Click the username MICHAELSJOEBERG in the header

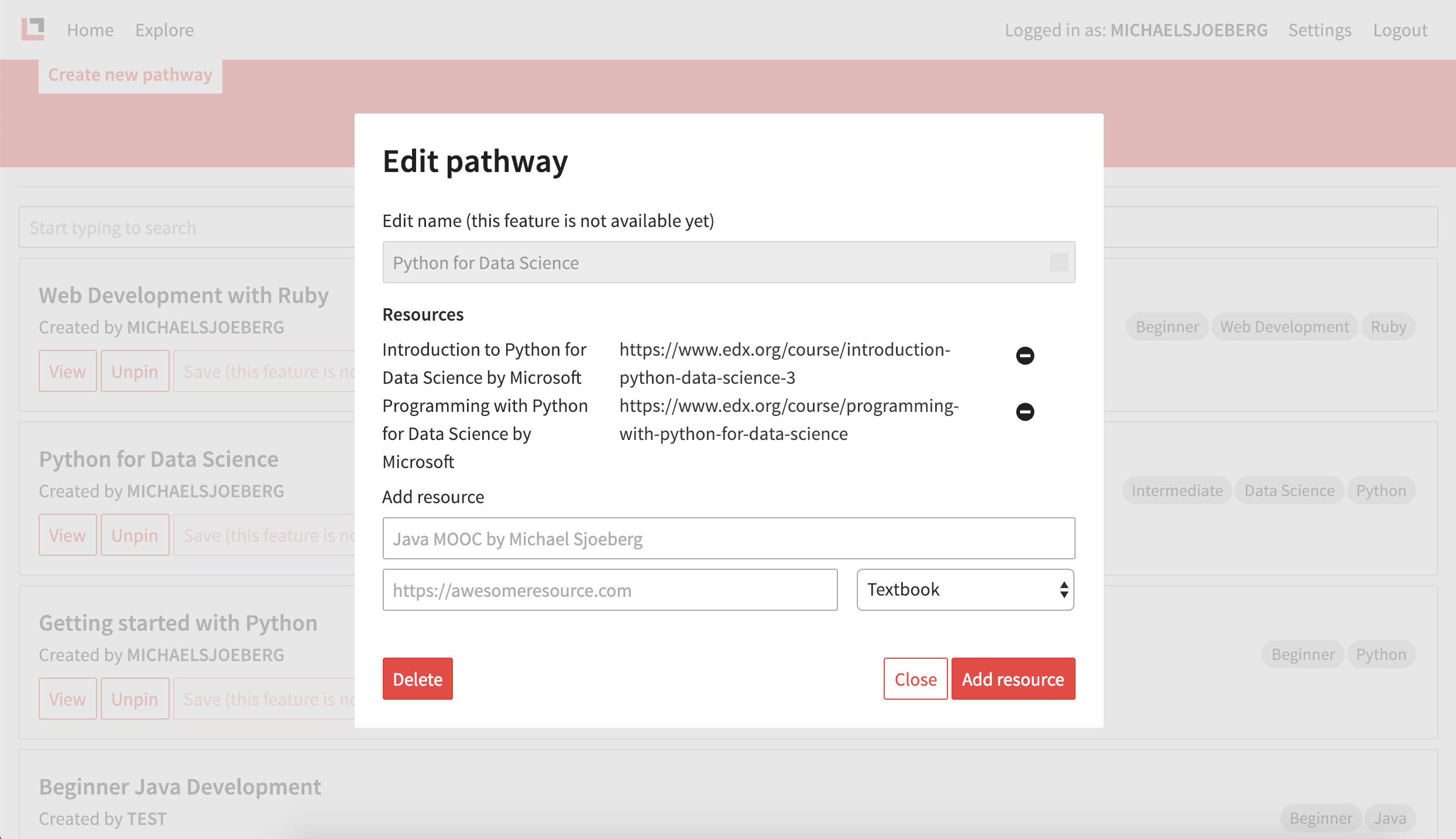(1189, 29)
